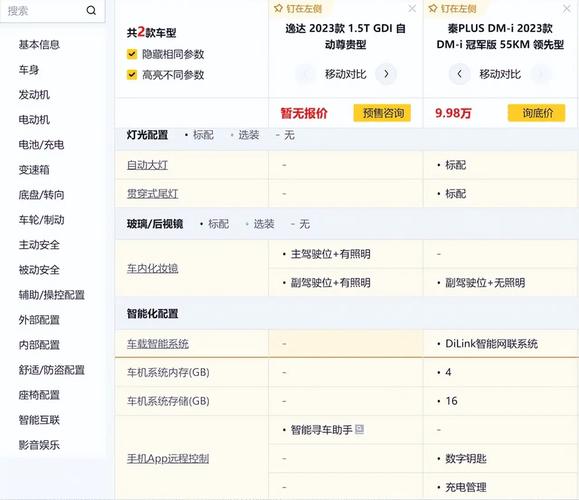579x500 pixels.
Task: Remove the 秦PLUS DM-i car from comparison
Action: [x=567, y=8]
